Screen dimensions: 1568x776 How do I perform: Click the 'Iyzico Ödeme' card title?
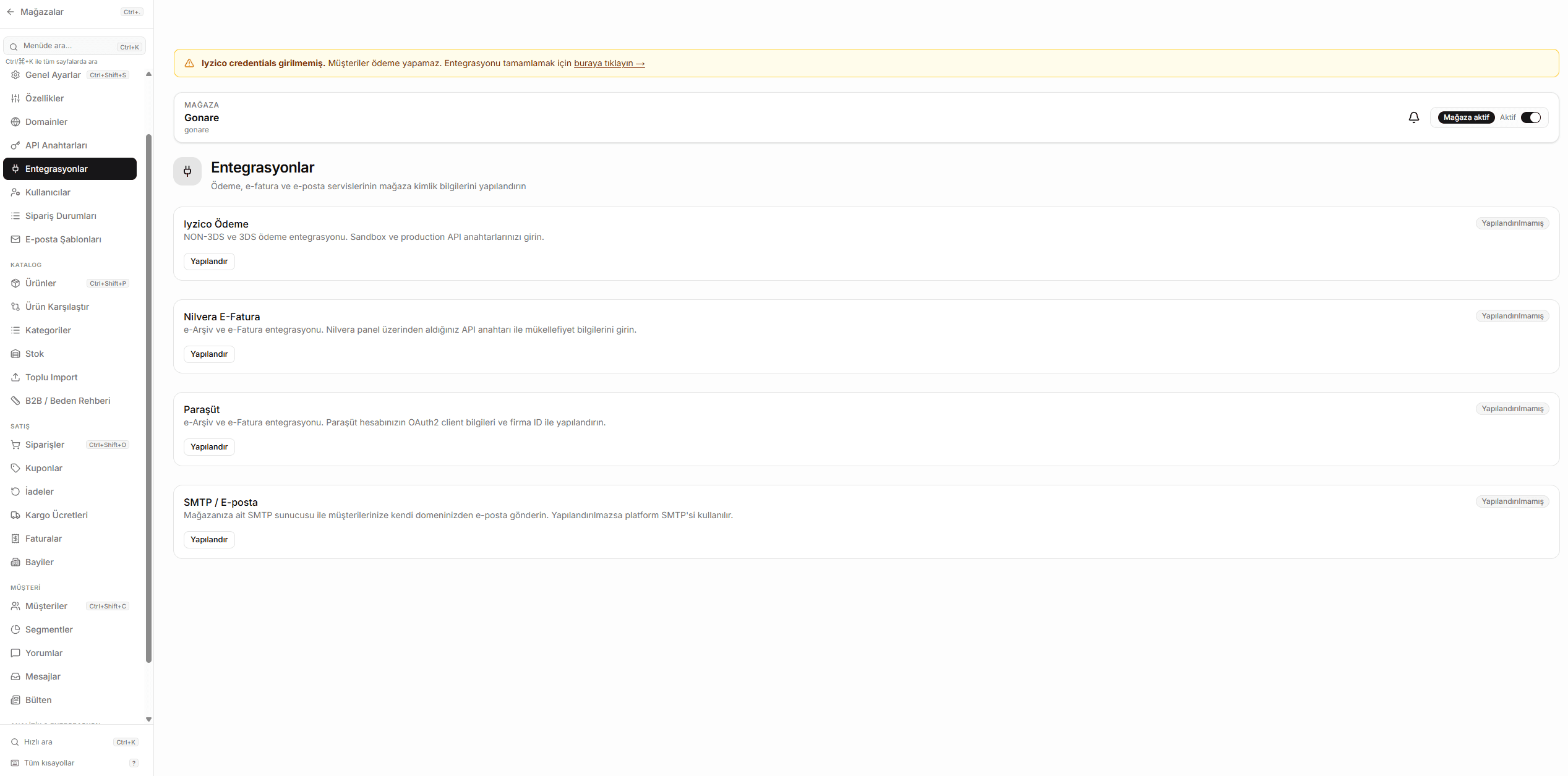(x=216, y=224)
